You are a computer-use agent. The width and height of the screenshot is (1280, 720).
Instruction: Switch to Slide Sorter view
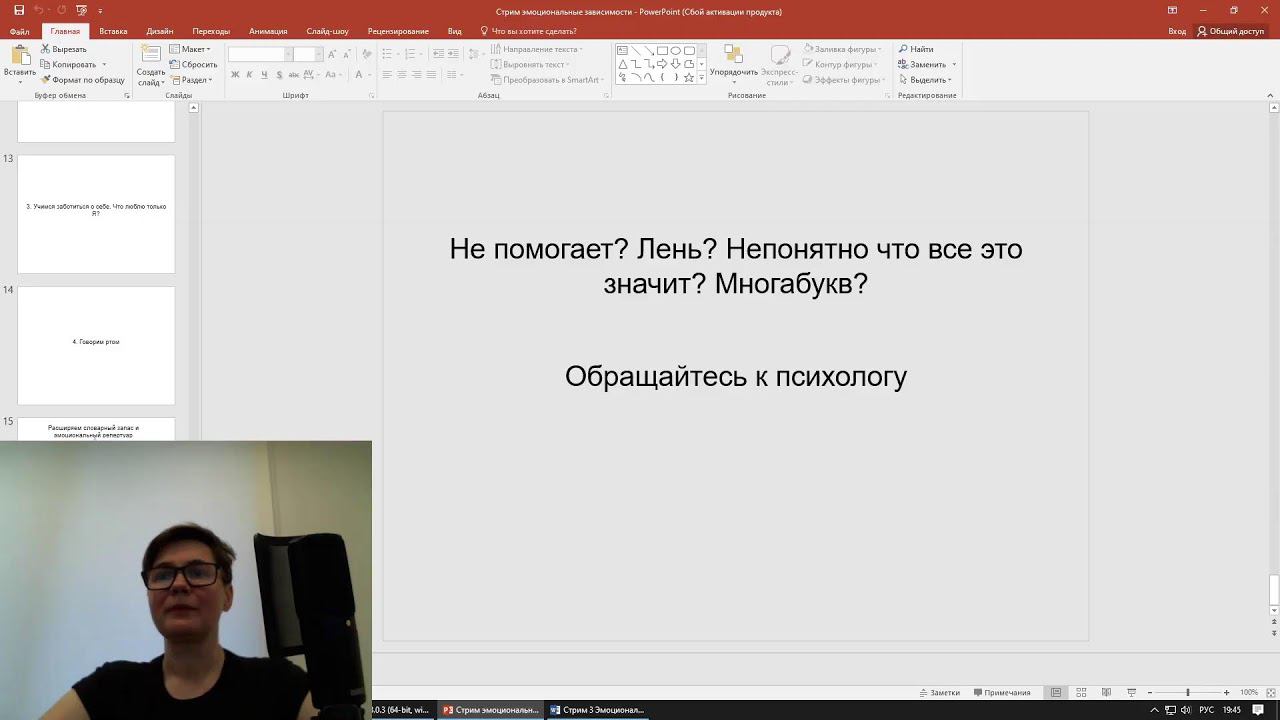coord(1081,693)
